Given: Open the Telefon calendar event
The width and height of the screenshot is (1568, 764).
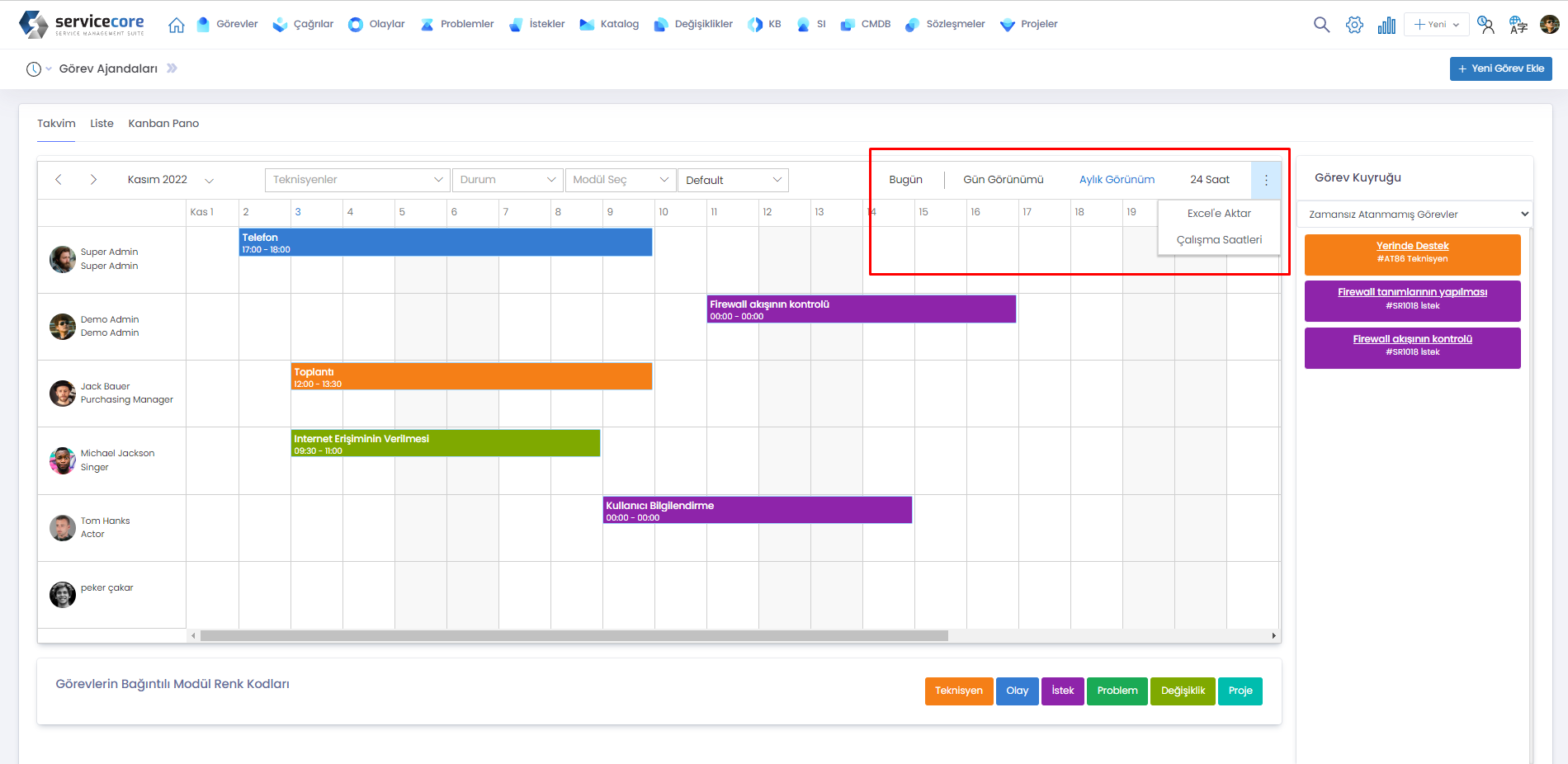Looking at the screenshot, I should 446,243.
